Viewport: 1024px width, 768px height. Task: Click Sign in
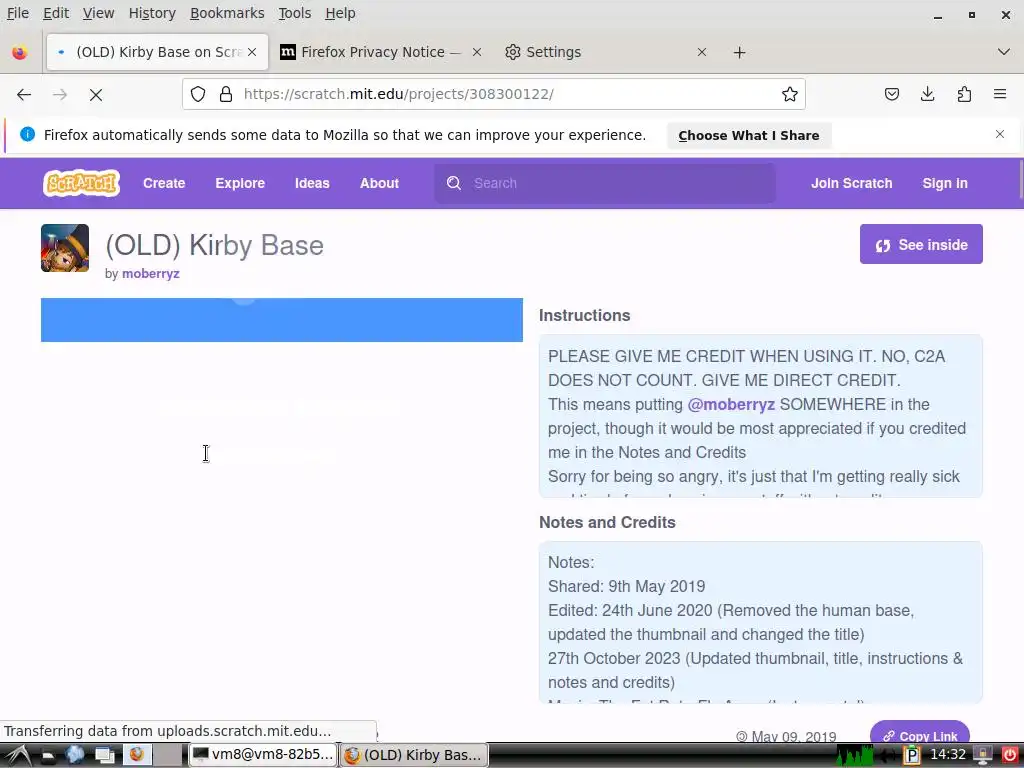[x=945, y=183]
